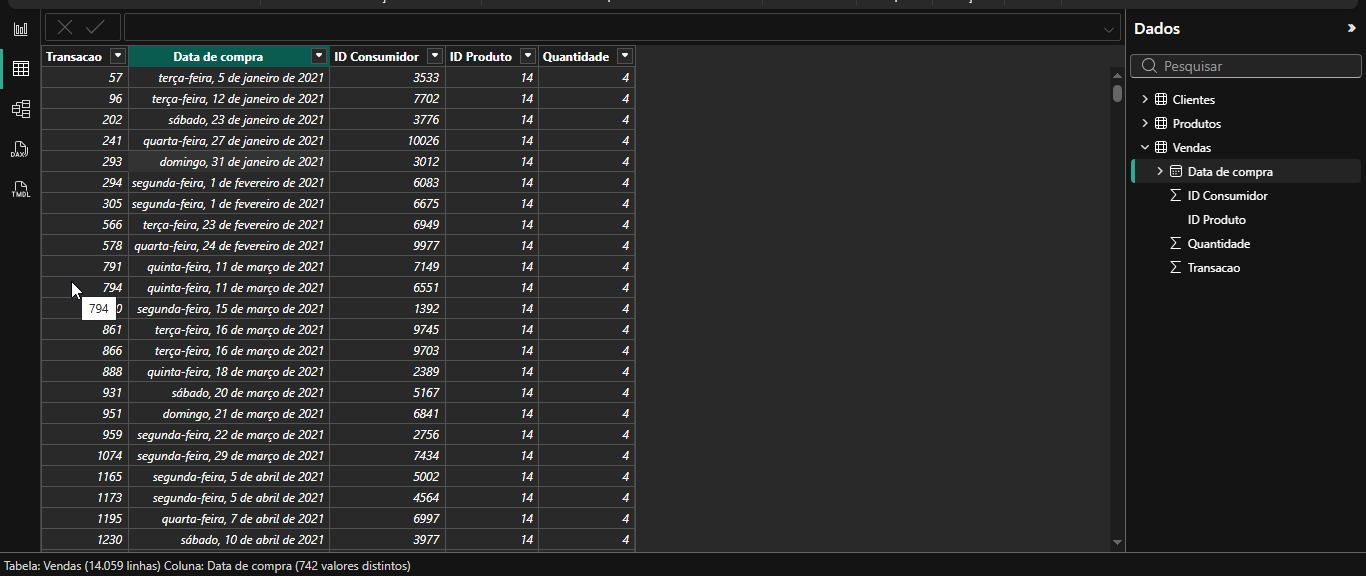
Task: Select ID Consumidor cell 9977
Action: click(x=387, y=245)
